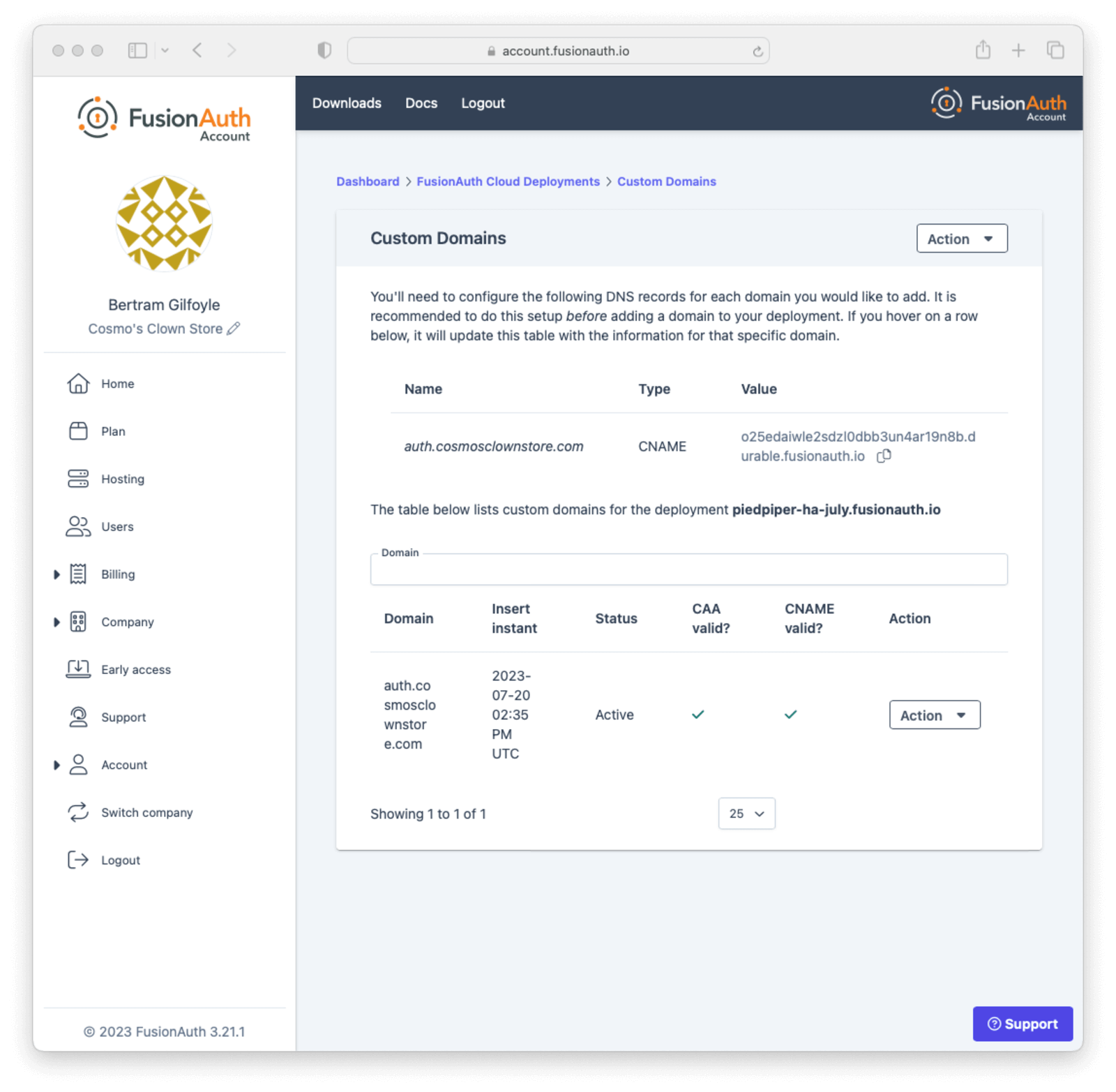
Task: Click the Billing receipt icon
Action: (78, 574)
